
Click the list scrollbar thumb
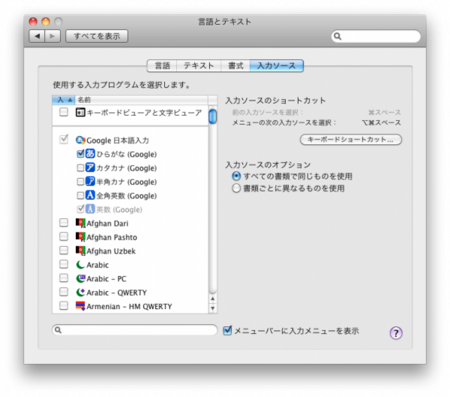click(213, 116)
